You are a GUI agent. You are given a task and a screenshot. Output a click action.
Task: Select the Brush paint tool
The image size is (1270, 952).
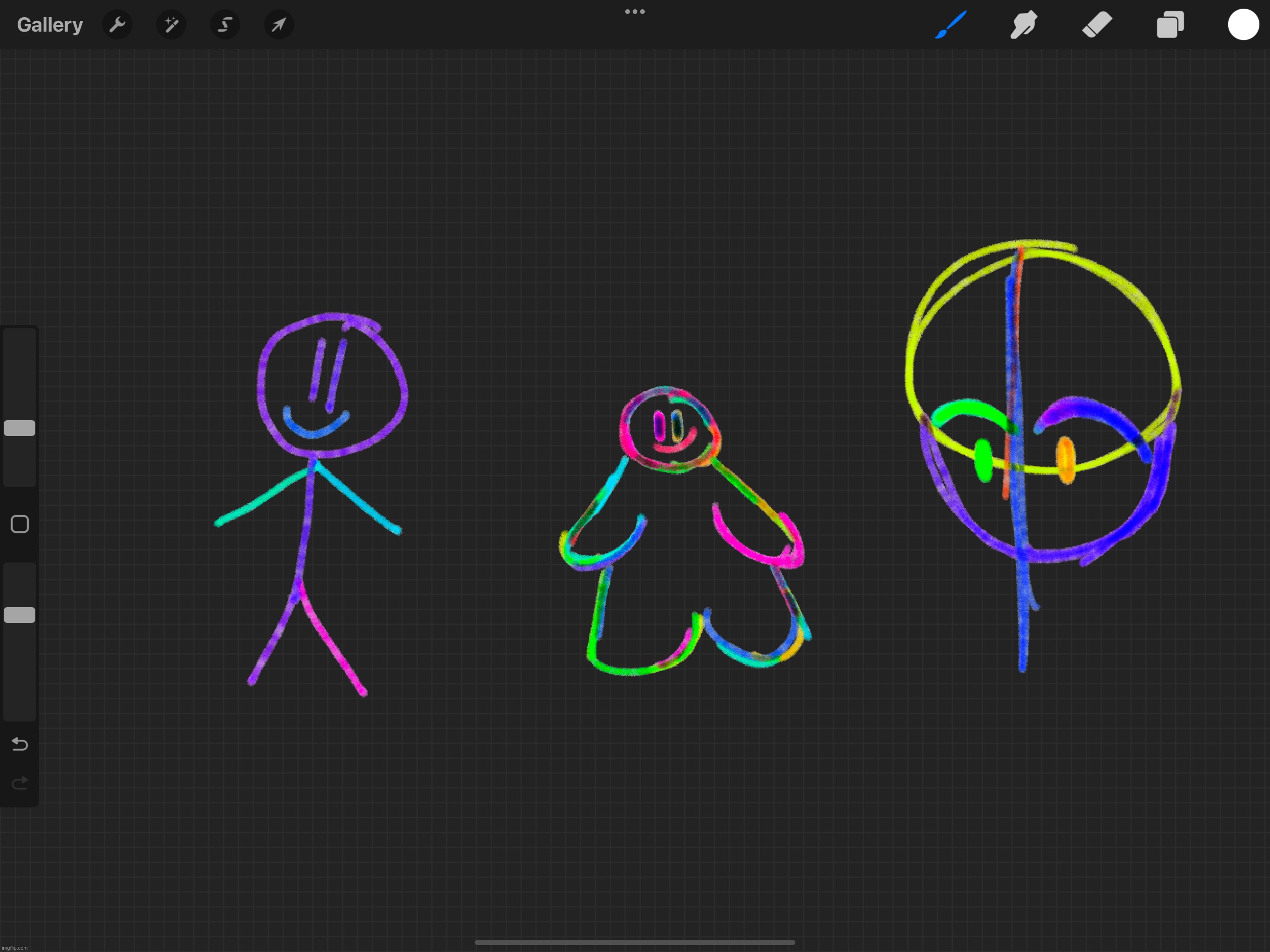(x=951, y=25)
